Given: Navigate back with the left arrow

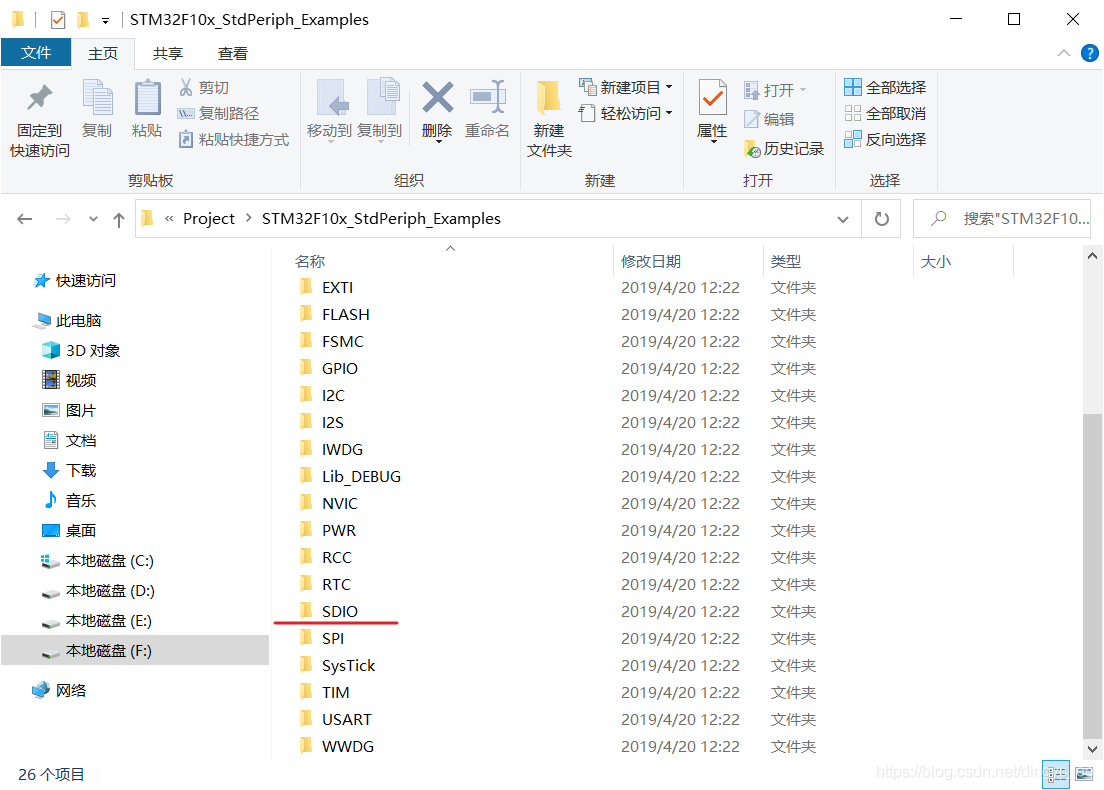Looking at the screenshot, I should tap(25, 219).
